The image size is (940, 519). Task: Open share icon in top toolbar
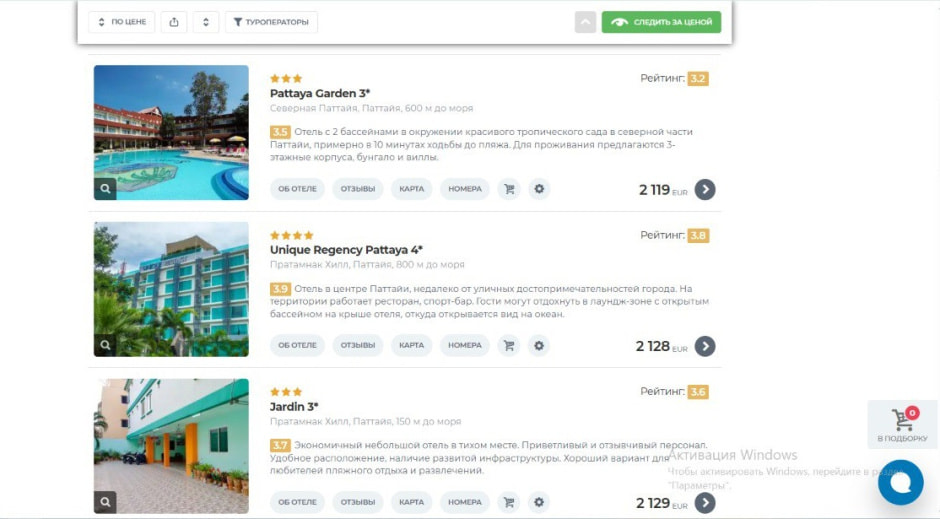tap(174, 22)
